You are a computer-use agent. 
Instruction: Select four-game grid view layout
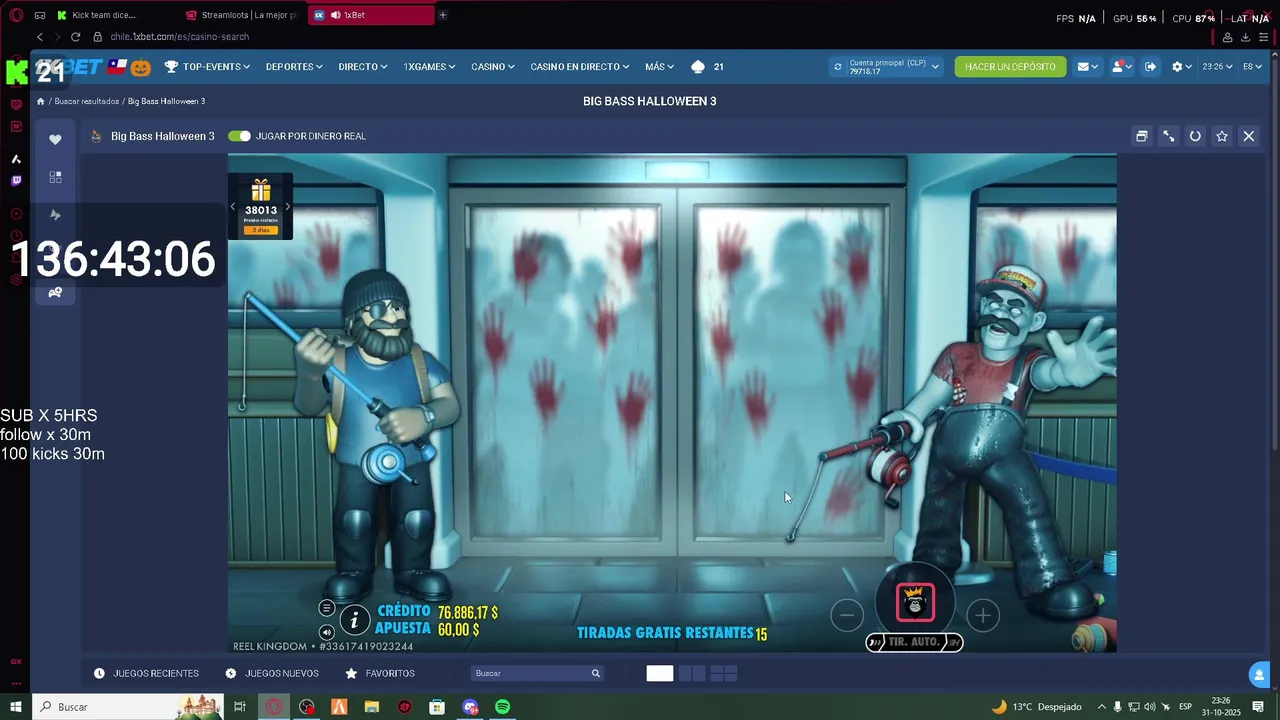click(724, 673)
